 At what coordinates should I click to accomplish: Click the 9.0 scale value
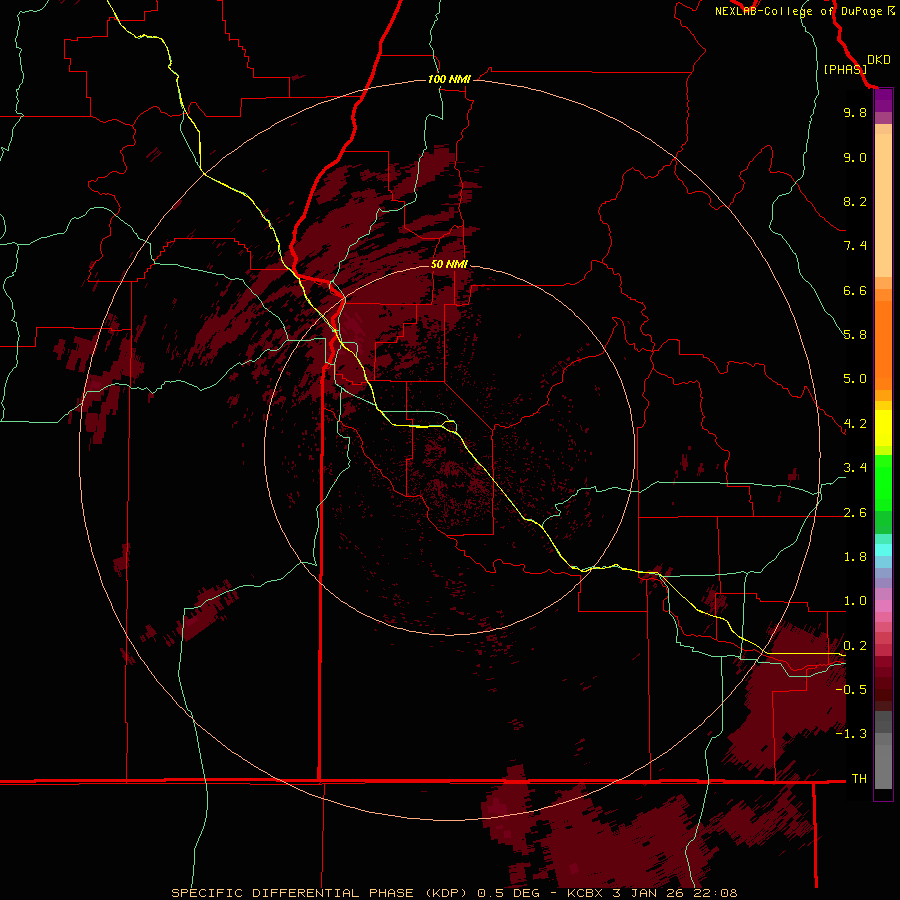(x=855, y=157)
